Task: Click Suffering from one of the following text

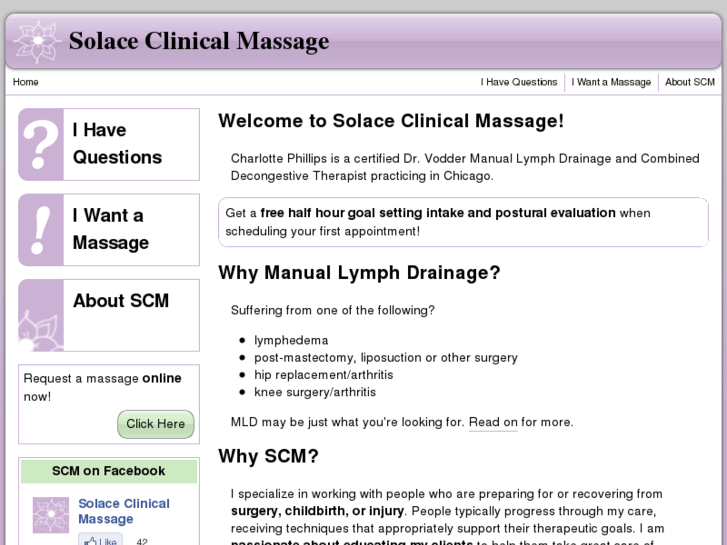Action: click(x=333, y=310)
